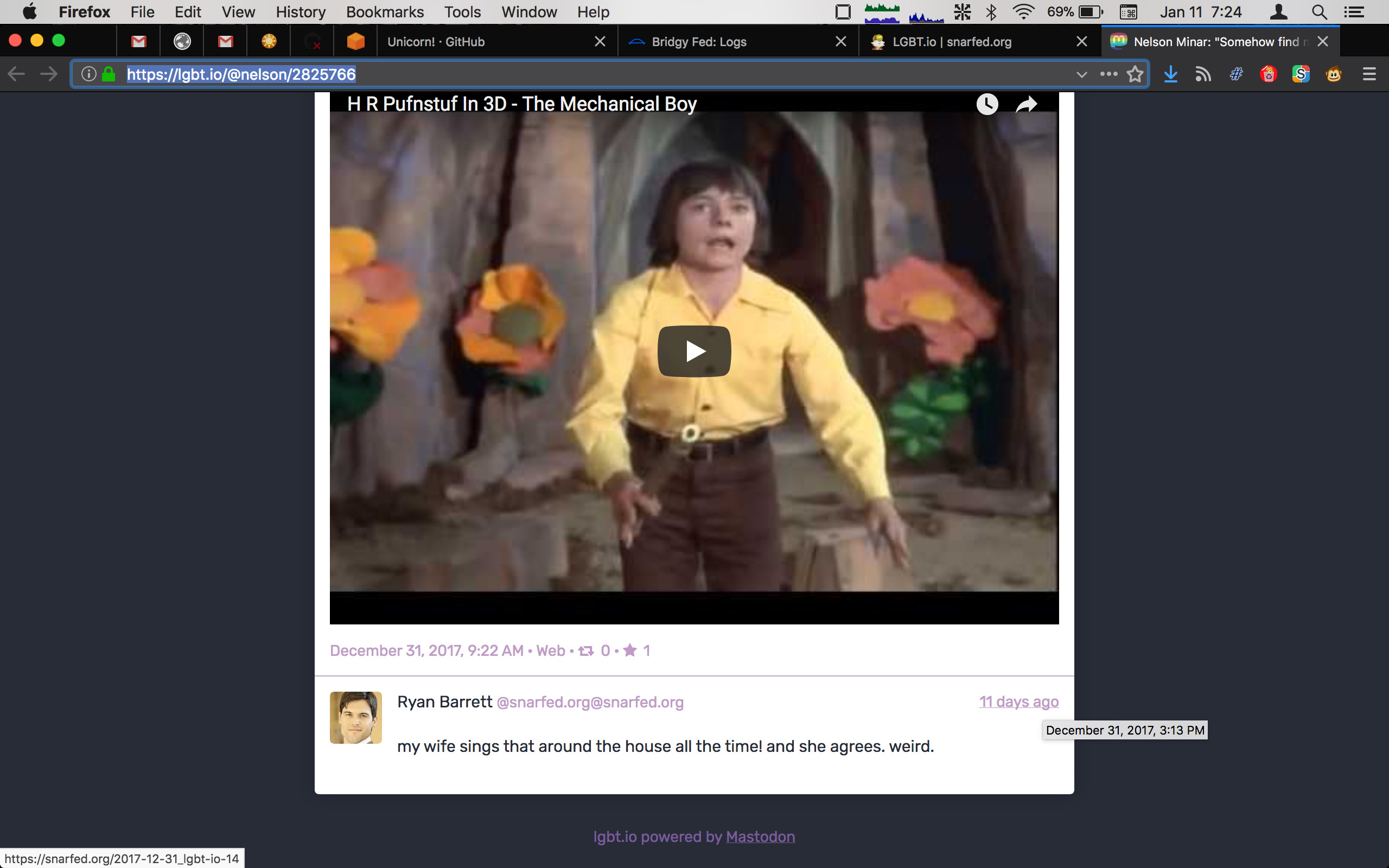Open the Notification Center list icon
Screen dimensions: 1389x868
click(x=1354, y=12)
